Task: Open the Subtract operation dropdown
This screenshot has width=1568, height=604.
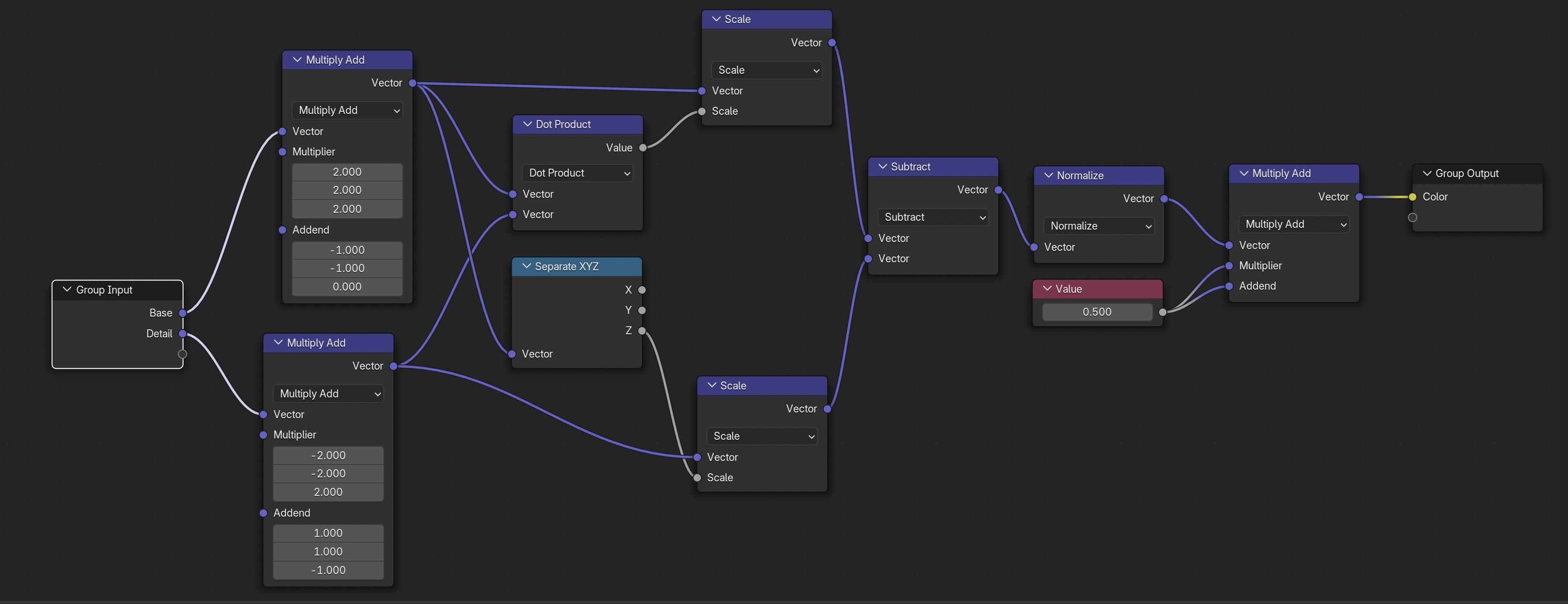Action: [x=933, y=217]
